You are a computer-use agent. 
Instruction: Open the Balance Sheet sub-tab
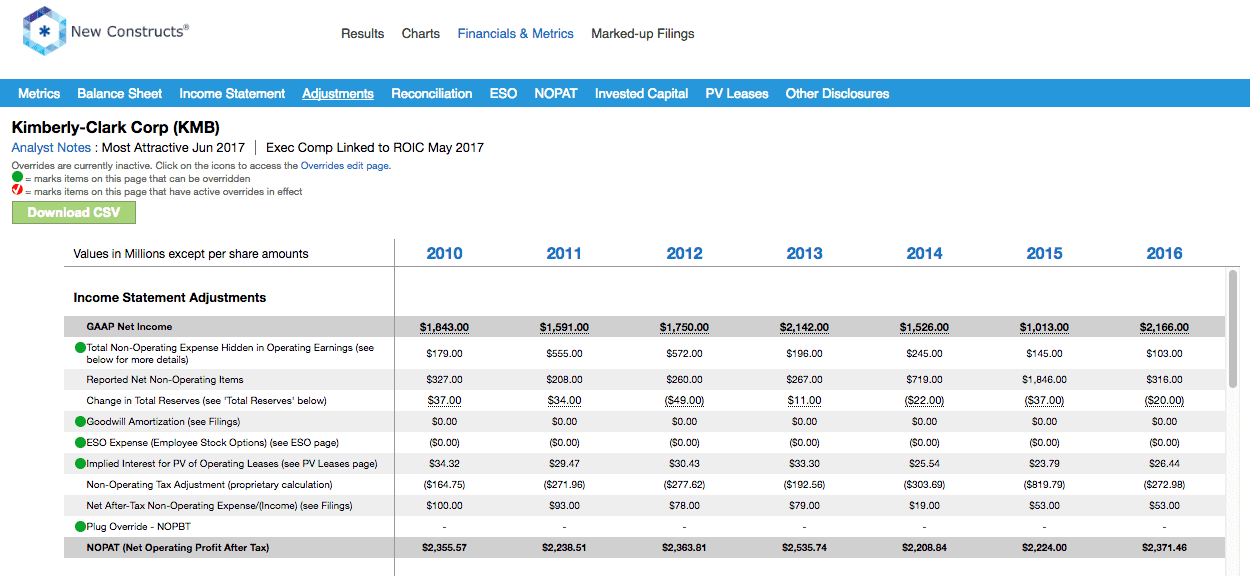(120, 94)
